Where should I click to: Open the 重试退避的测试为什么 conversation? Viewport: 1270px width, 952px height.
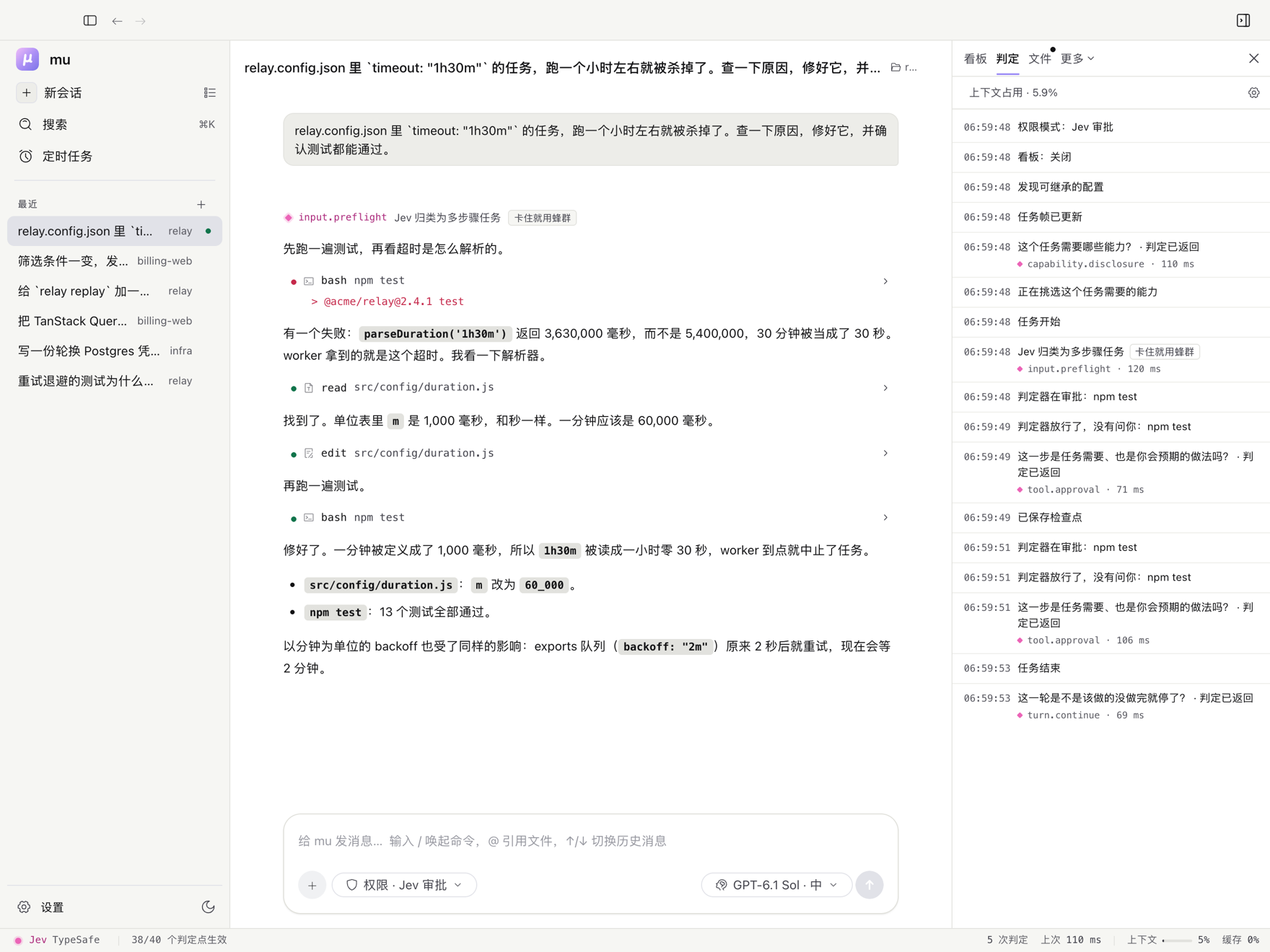coord(115,381)
